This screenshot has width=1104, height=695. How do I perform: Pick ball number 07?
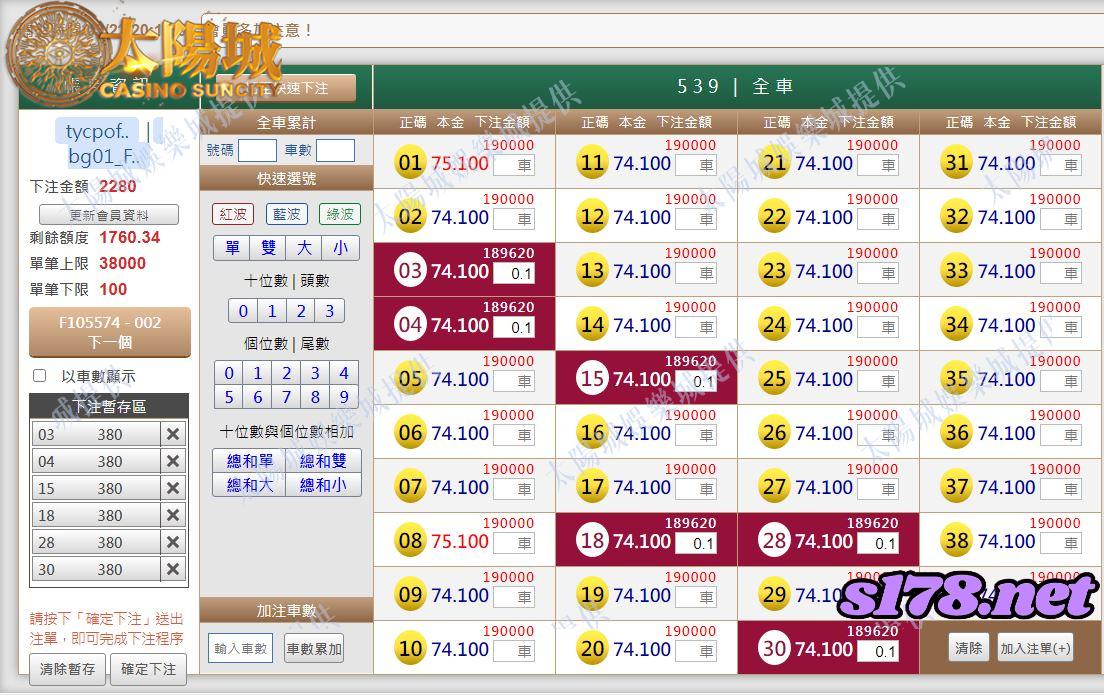point(410,487)
